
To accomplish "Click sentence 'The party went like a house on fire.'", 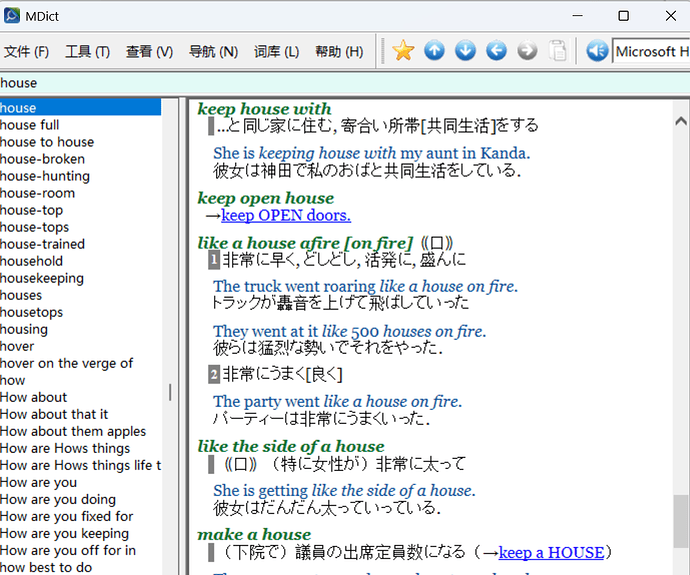I will [338, 401].
